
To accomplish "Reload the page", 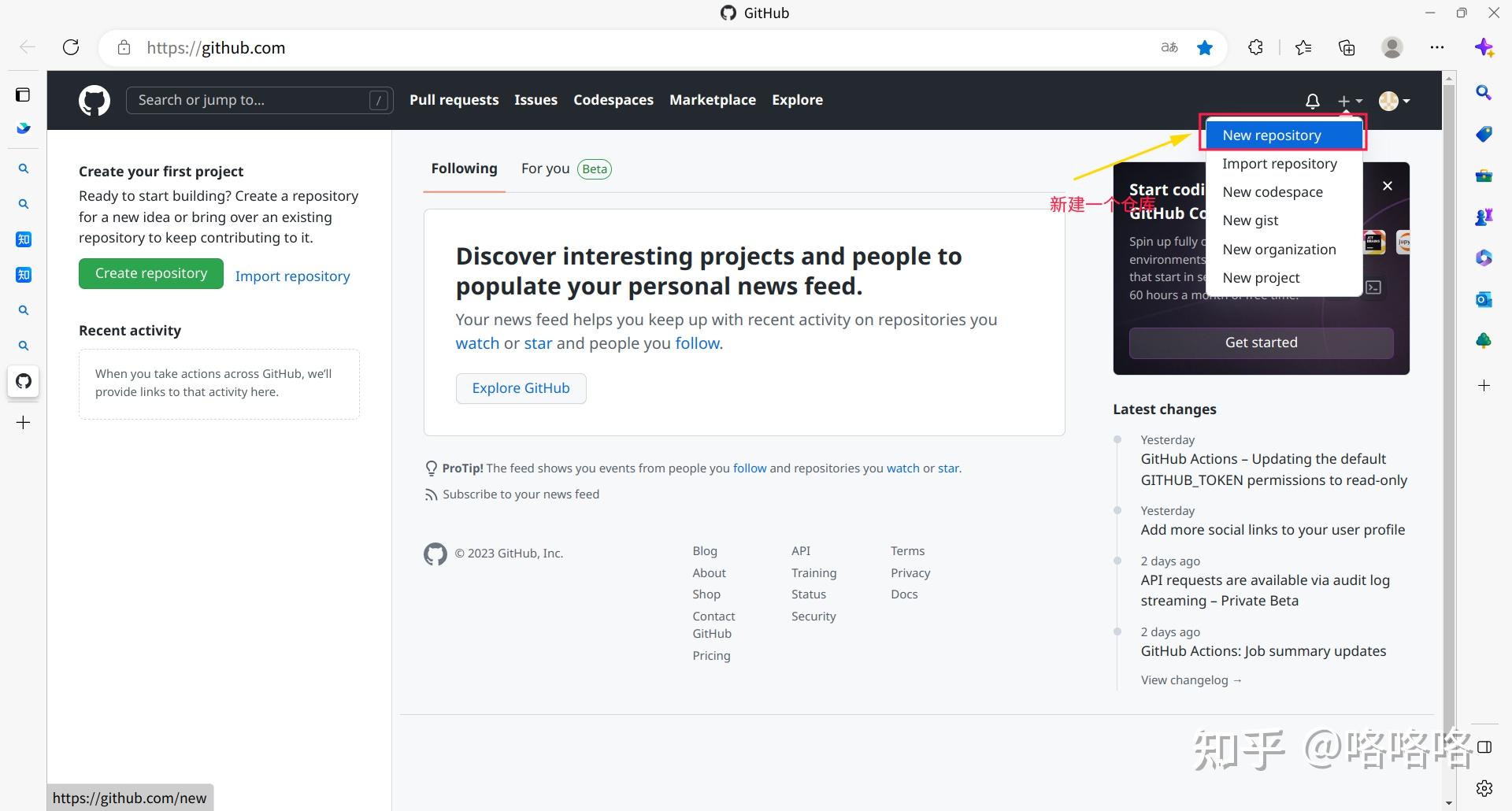I will (71, 47).
